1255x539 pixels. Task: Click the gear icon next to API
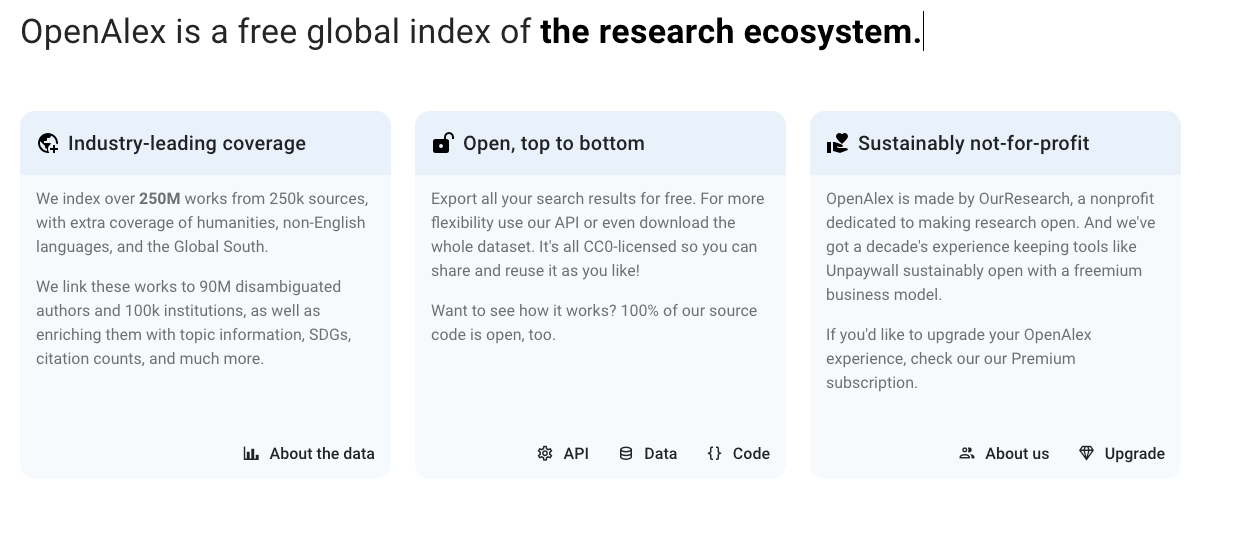click(545, 453)
